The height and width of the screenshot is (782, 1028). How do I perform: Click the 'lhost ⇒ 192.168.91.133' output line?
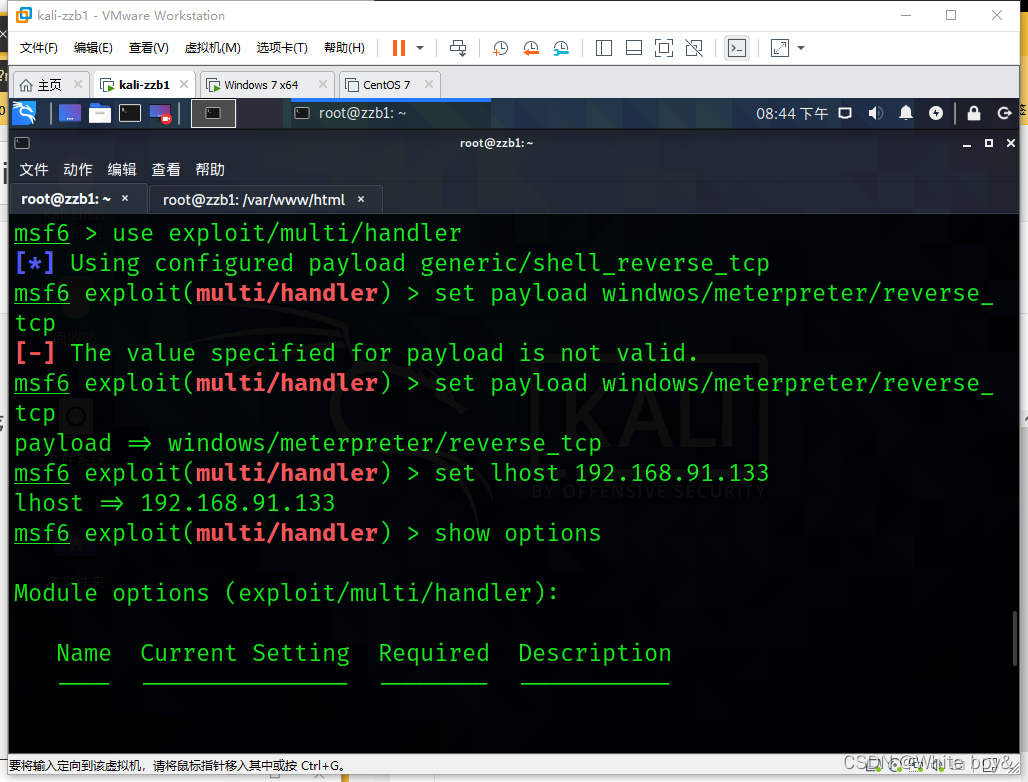[x=174, y=503]
